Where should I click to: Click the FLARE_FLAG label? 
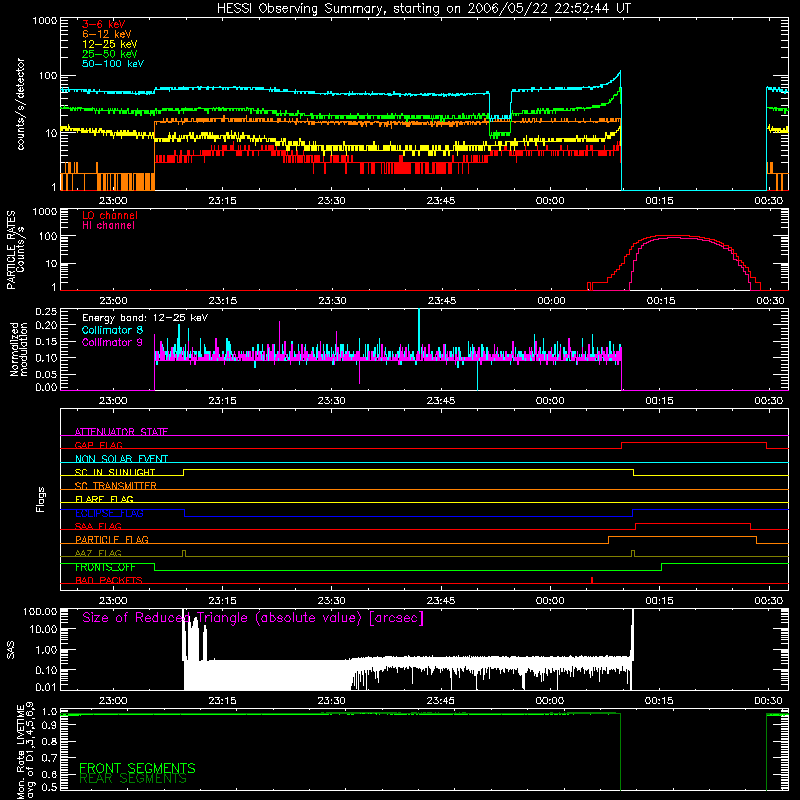point(104,499)
